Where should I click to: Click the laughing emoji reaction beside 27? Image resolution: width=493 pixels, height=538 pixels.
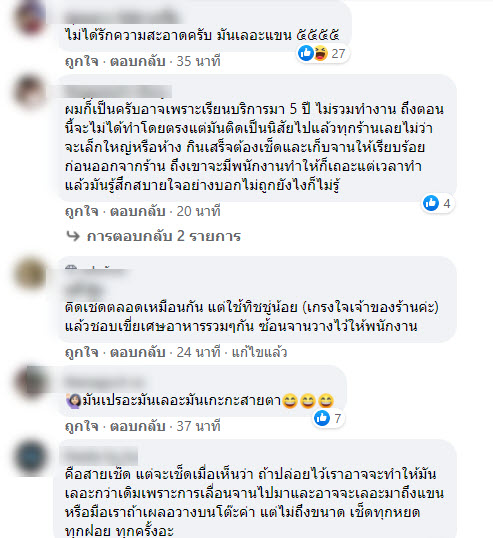[320, 53]
